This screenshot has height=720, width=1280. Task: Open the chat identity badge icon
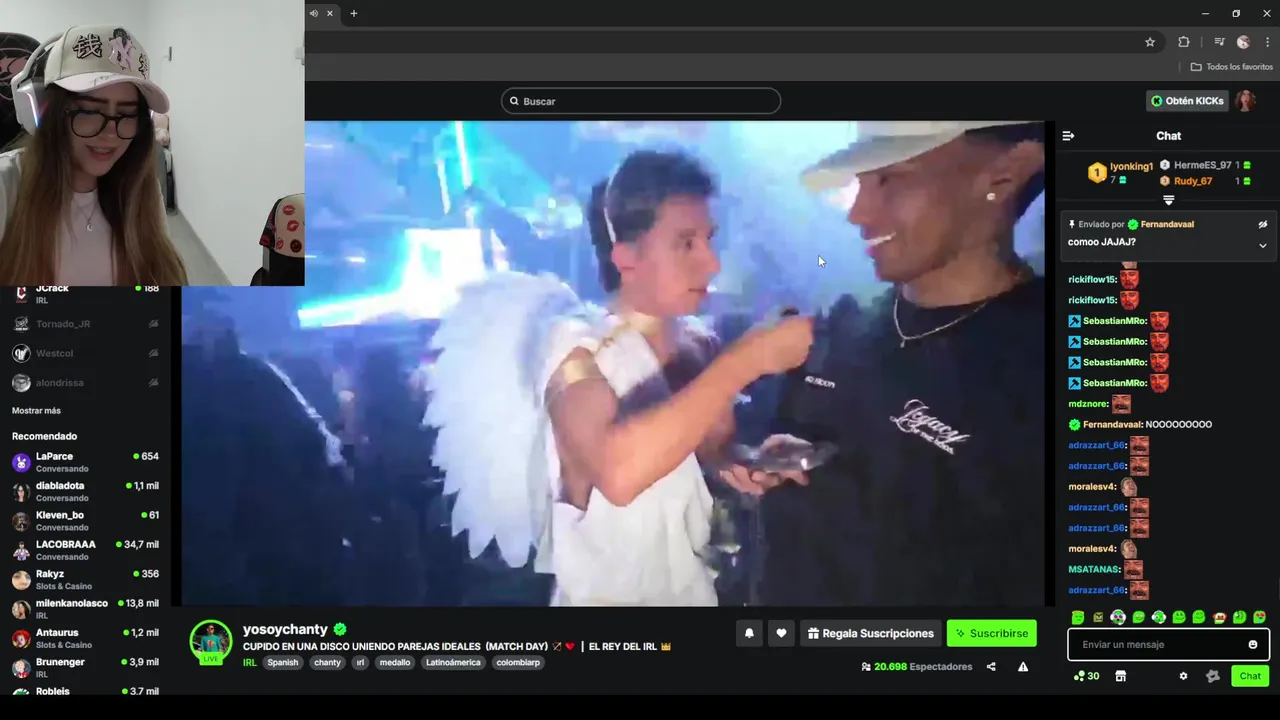pos(1213,676)
